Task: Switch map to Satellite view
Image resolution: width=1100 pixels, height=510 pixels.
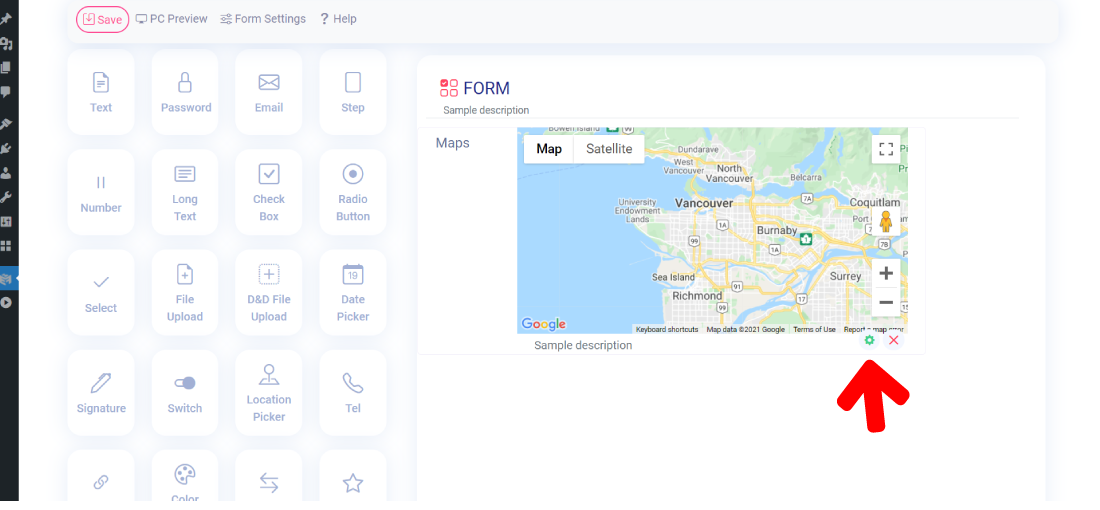Action: (x=609, y=149)
